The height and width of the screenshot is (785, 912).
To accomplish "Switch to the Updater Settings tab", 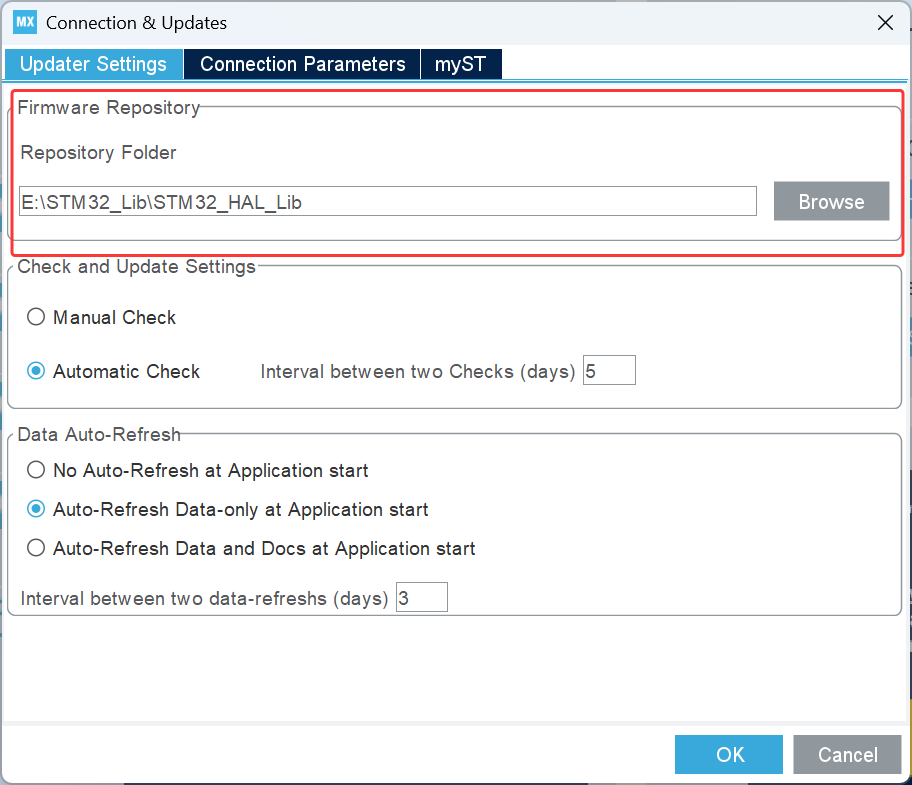I will (x=93, y=64).
